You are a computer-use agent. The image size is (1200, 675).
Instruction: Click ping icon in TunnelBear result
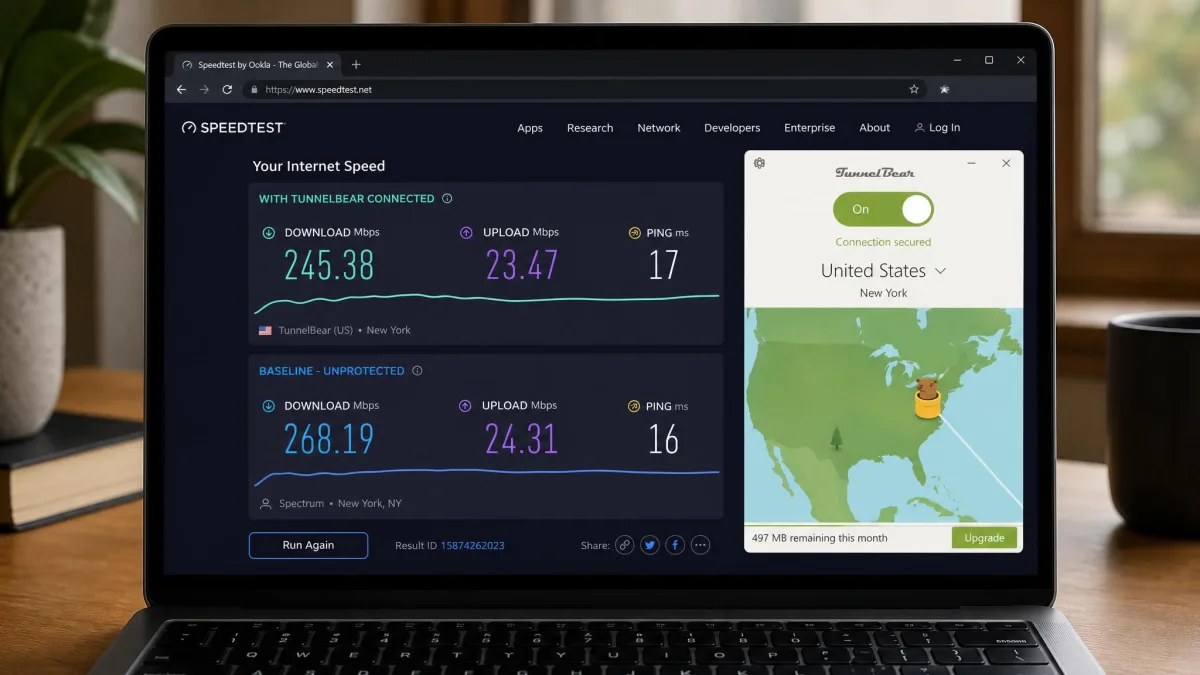pyautogui.click(x=634, y=233)
